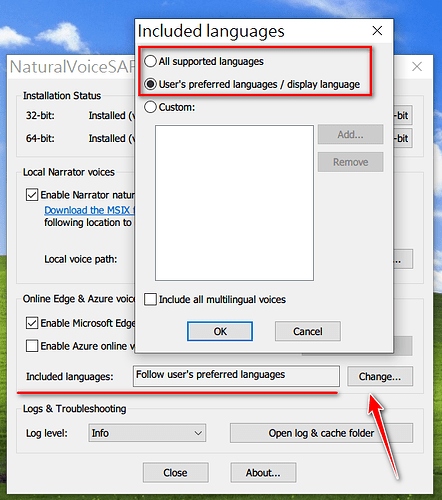Enable Azure online voices checkbox
The width and height of the screenshot is (442, 500).
pyautogui.click(x=32, y=346)
